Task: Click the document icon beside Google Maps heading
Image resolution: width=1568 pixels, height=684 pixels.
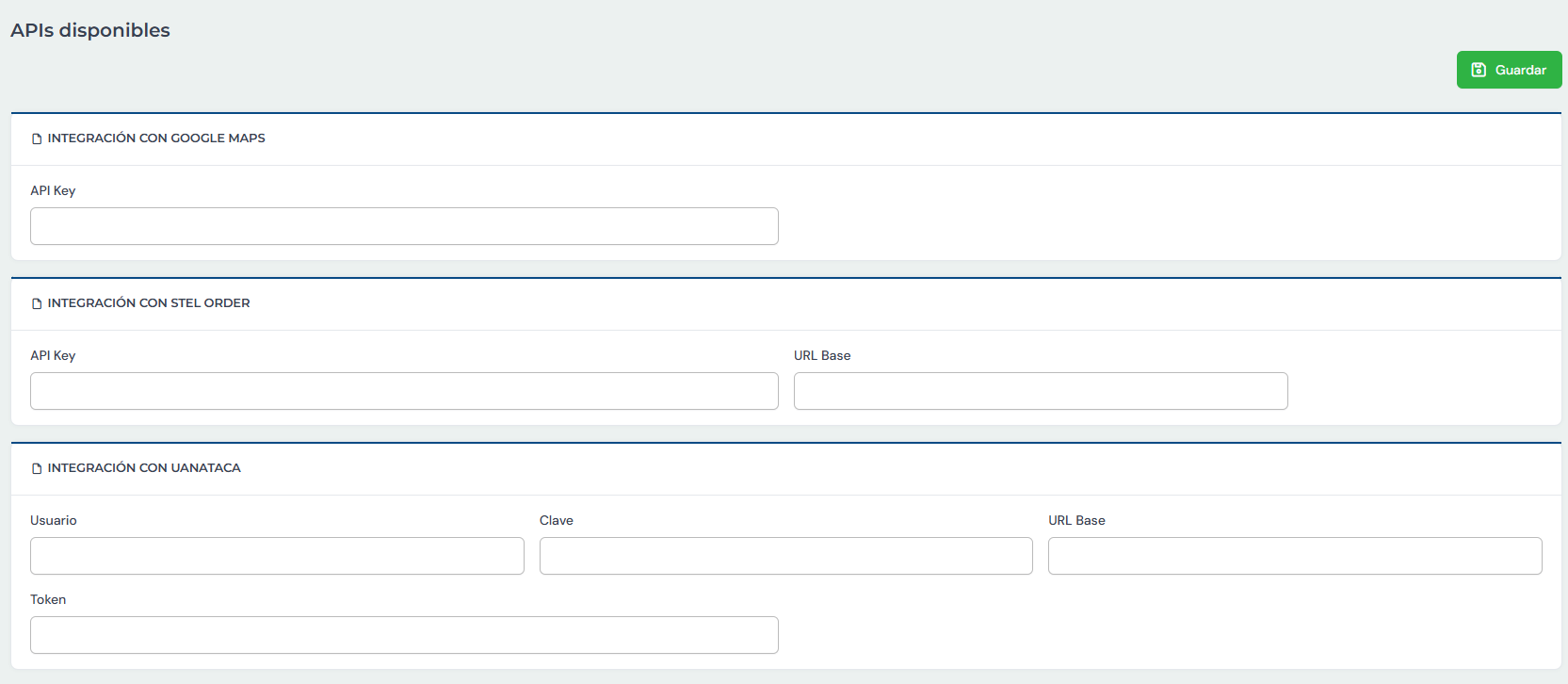Action: 37,138
